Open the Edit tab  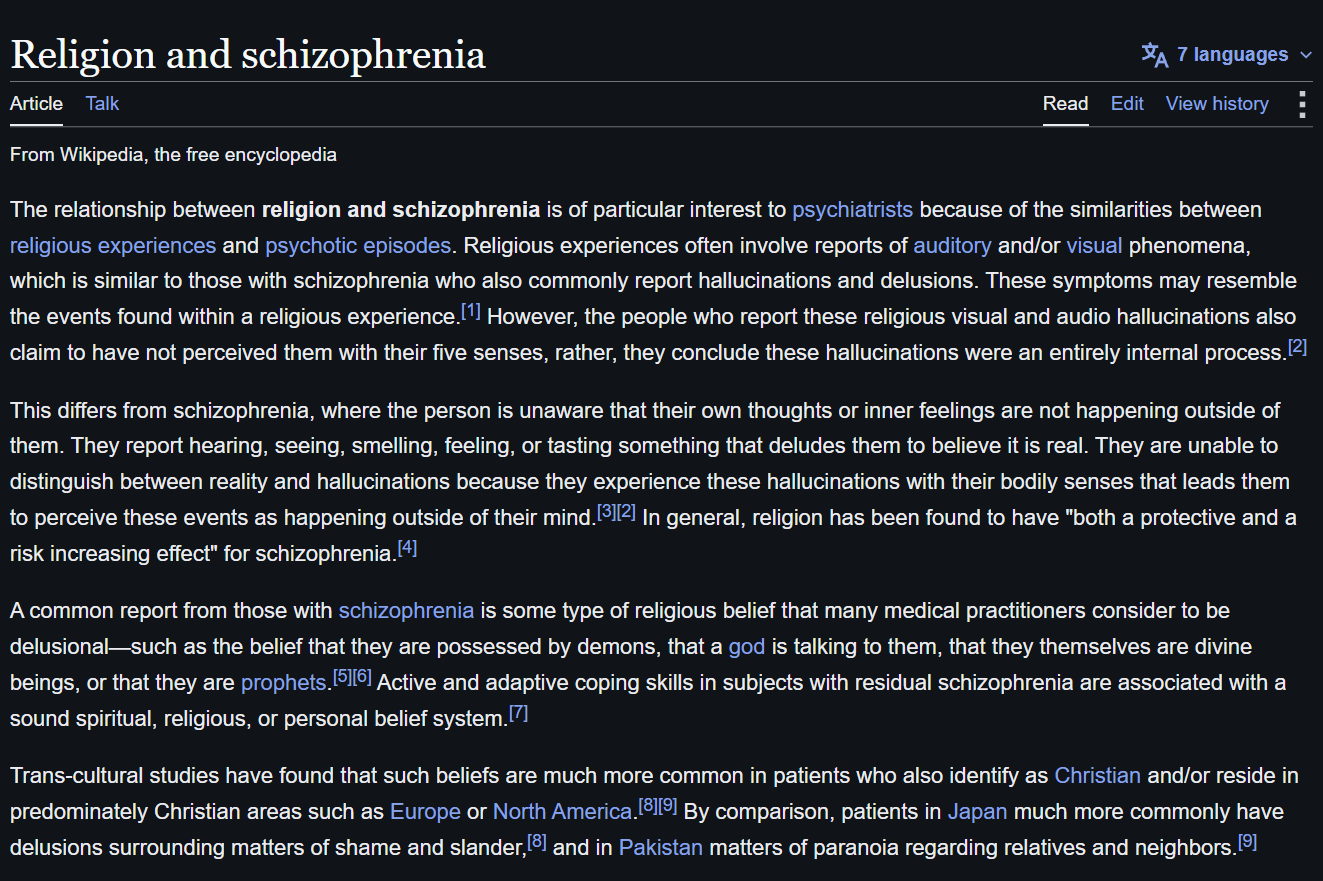[1127, 103]
